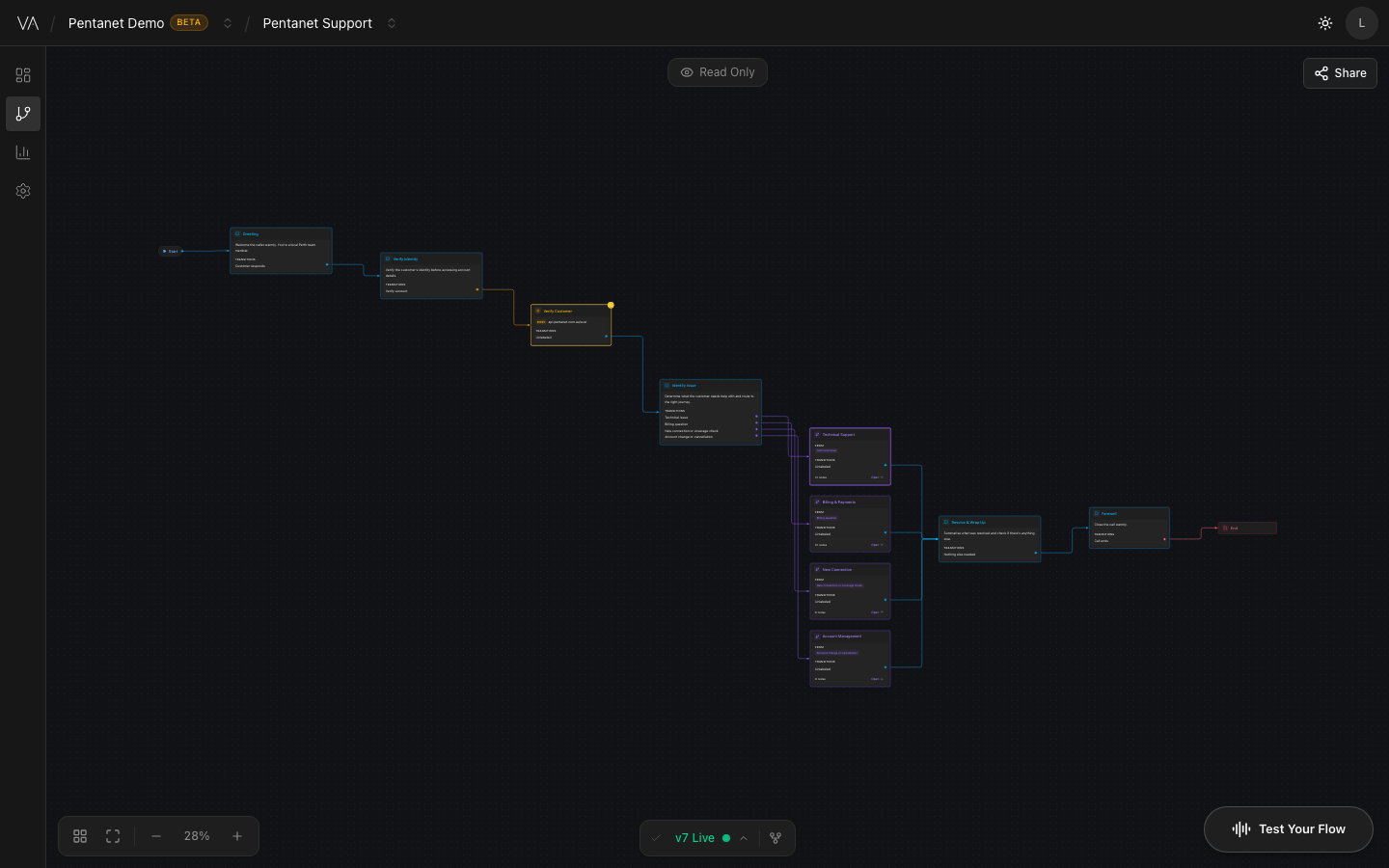This screenshot has height=868, width=1389.
Task: Open the v7 Live version dropdown chevron
Action: tap(744, 838)
